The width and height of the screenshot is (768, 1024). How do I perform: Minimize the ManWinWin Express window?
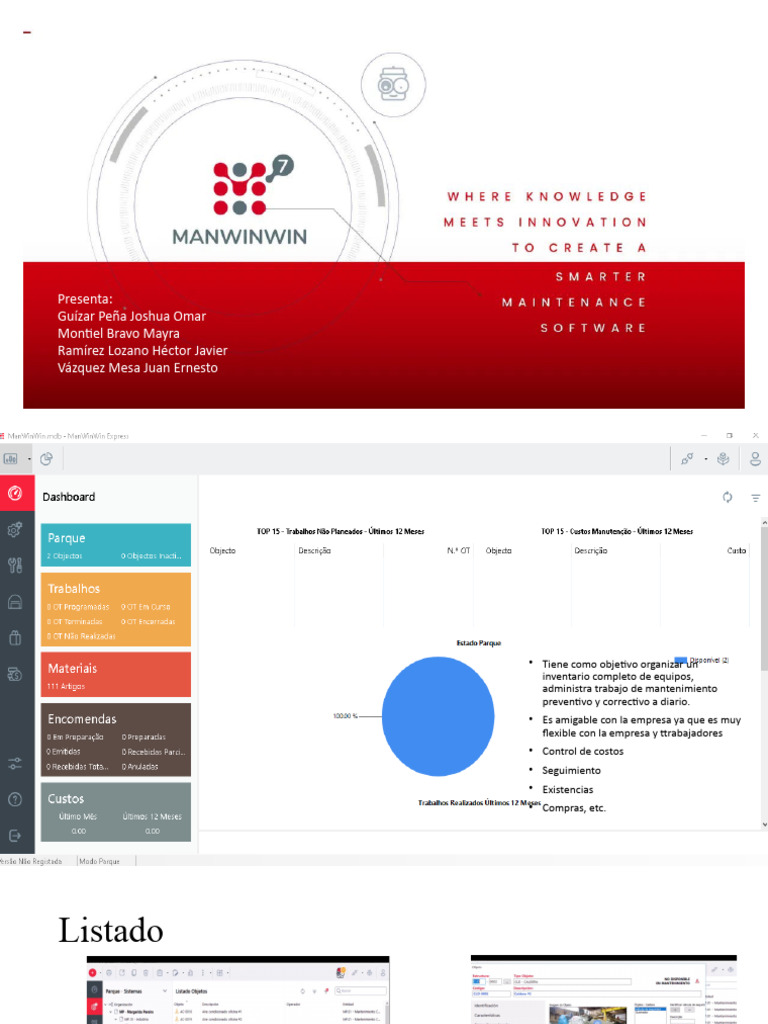pyautogui.click(x=704, y=435)
